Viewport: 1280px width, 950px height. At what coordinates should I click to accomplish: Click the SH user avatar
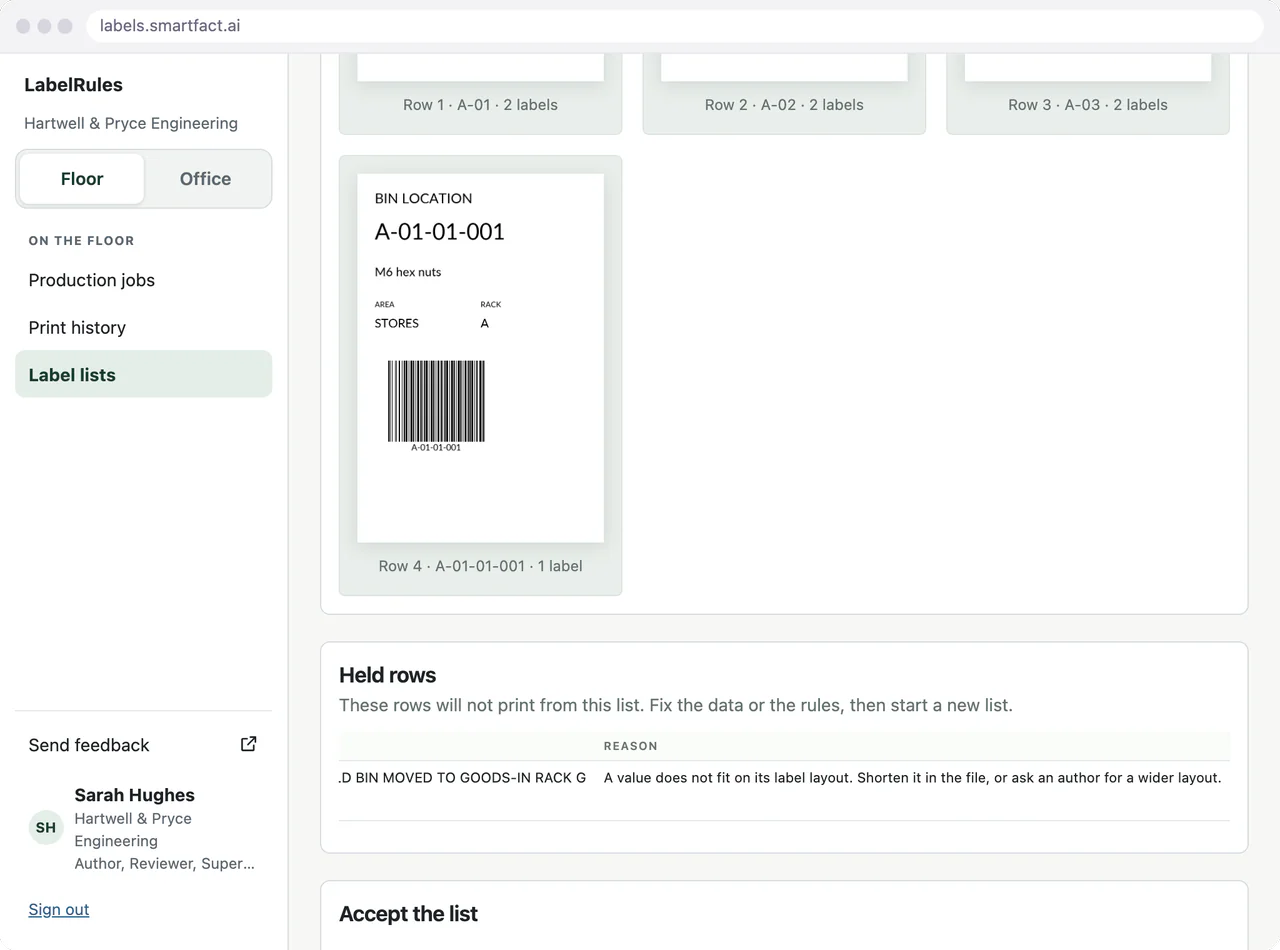coord(46,828)
